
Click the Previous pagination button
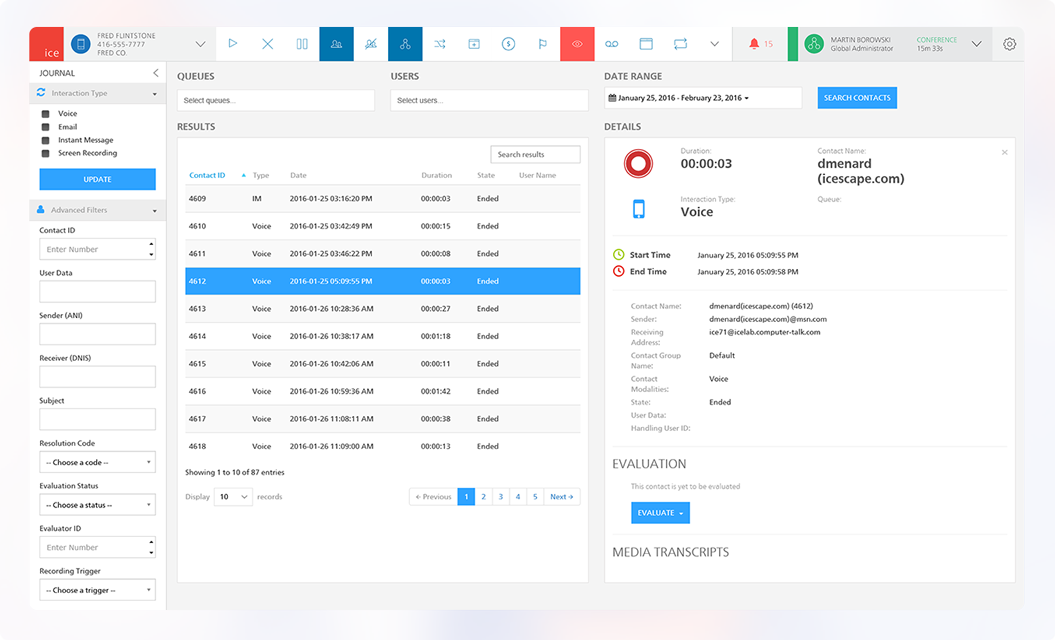coord(433,497)
